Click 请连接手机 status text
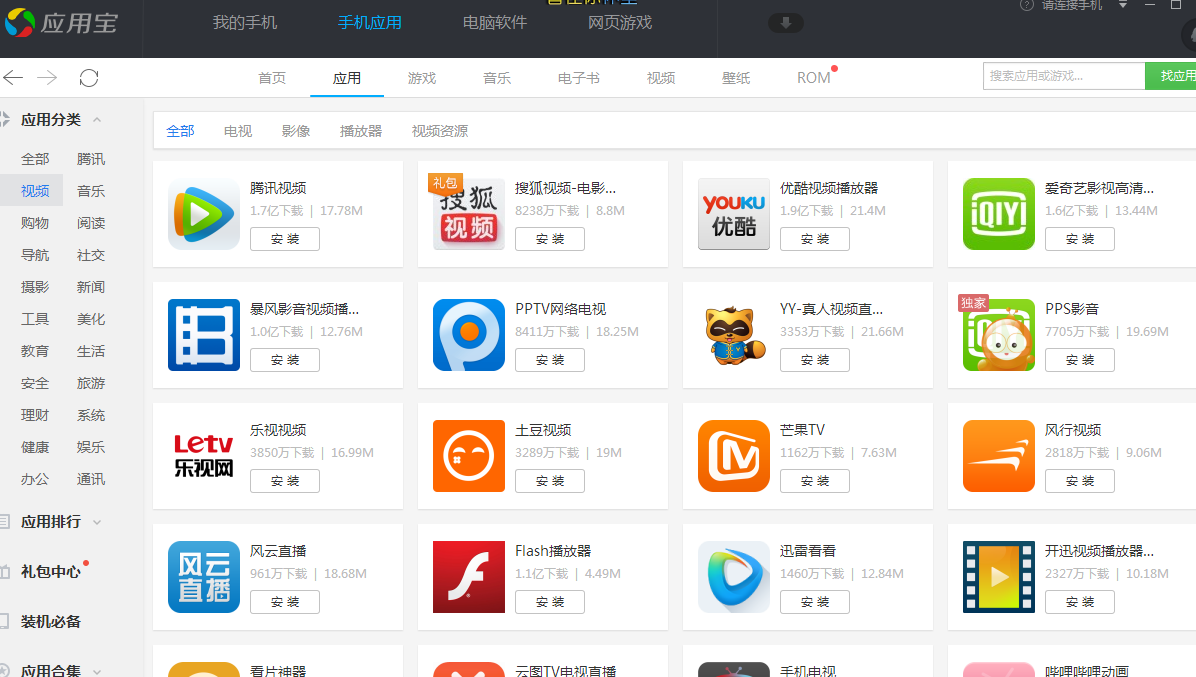The width and height of the screenshot is (1196, 677). pyautogui.click(x=1072, y=5)
